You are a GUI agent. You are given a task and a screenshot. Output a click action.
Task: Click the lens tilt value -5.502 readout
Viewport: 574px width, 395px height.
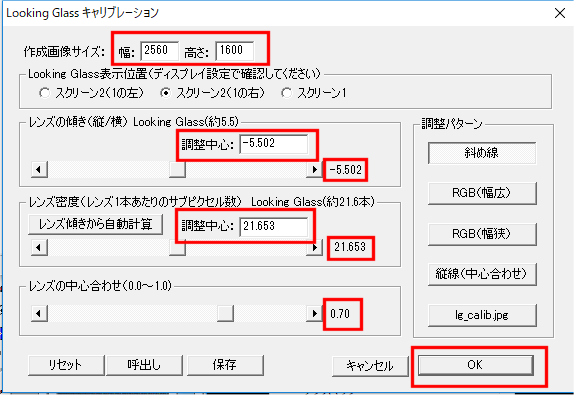click(x=346, y=170)
